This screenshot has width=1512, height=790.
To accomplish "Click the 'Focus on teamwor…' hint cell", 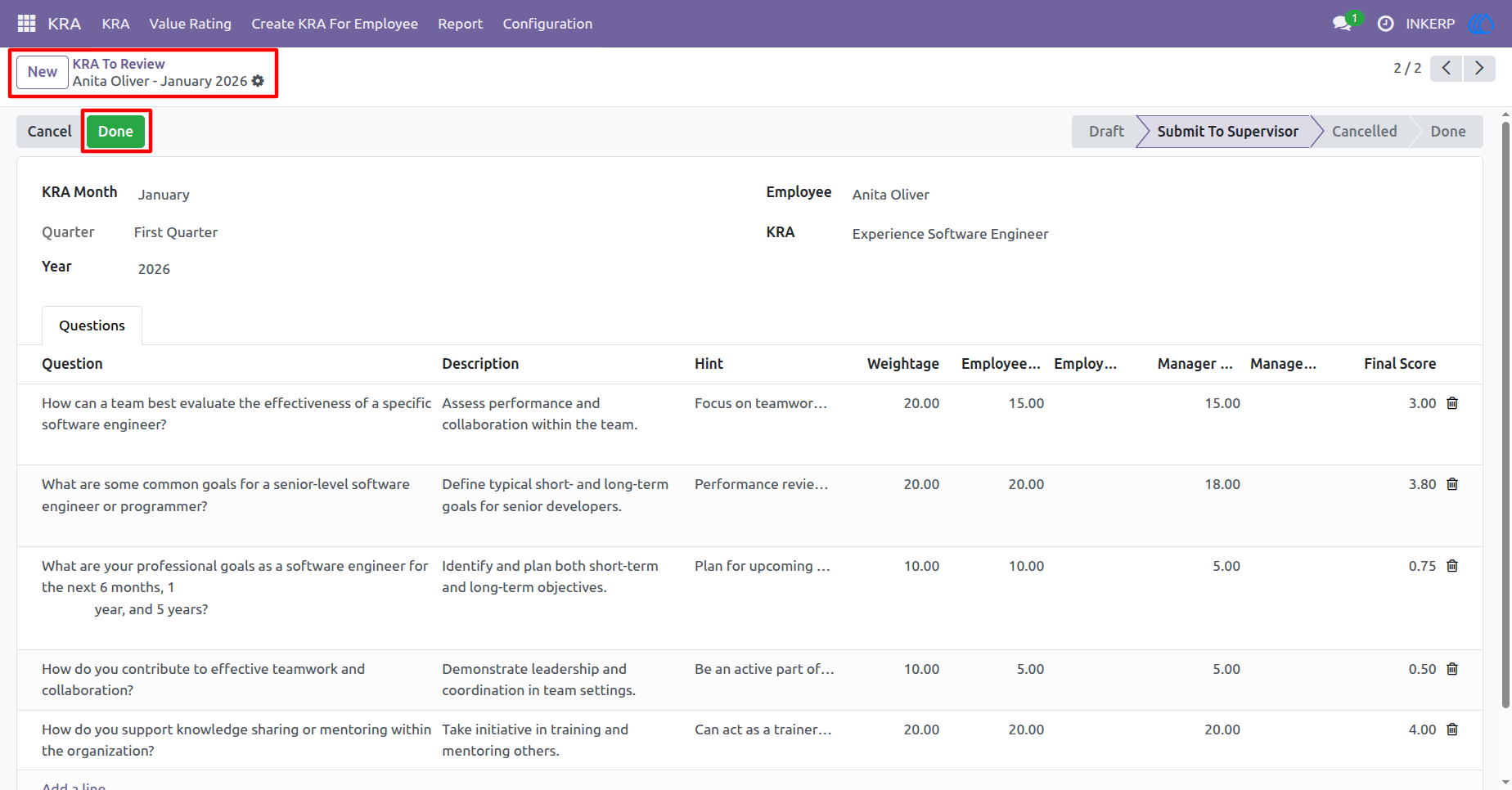I will (761, 403).
